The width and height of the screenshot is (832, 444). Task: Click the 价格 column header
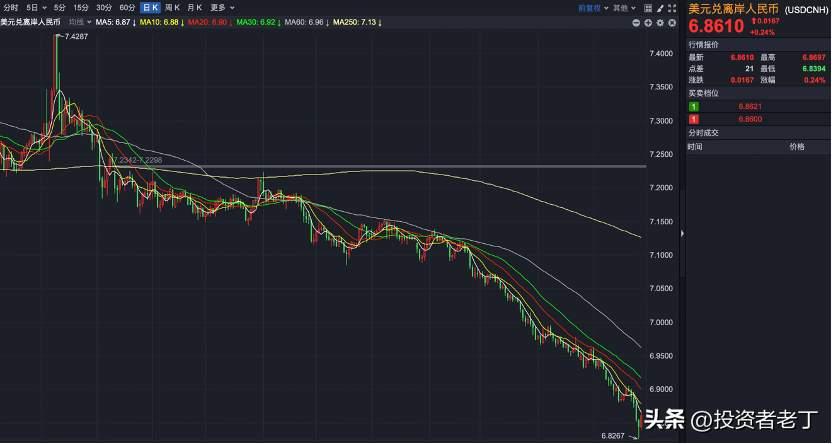[x=796, y=146]
